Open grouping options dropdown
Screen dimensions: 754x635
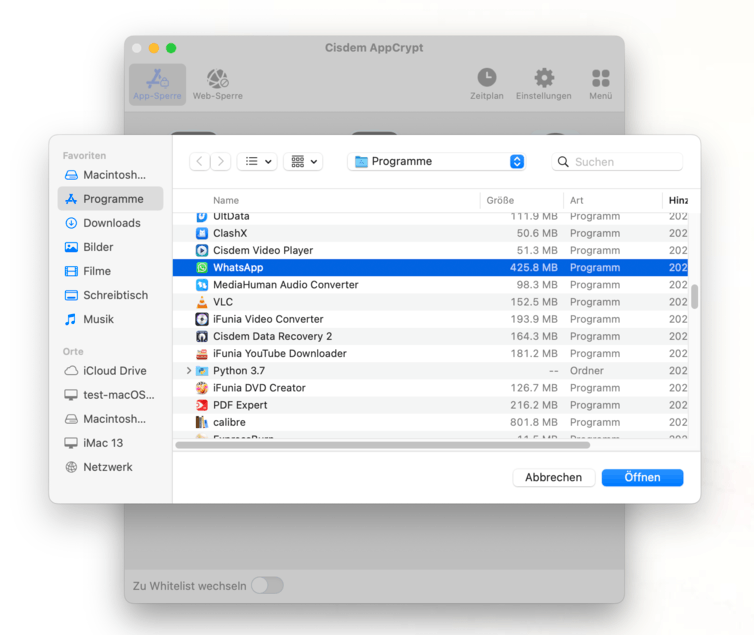303,162
